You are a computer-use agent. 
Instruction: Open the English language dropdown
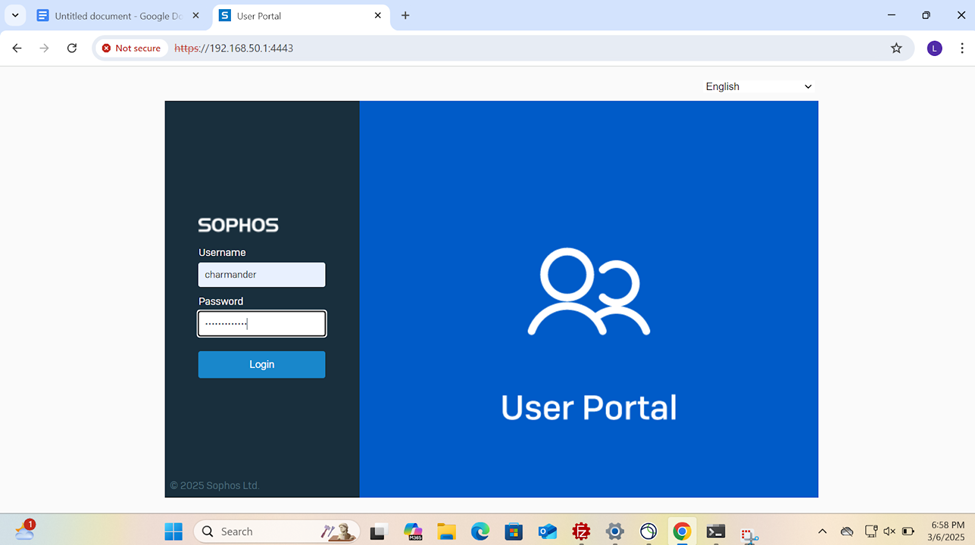[x=759, y=86]
